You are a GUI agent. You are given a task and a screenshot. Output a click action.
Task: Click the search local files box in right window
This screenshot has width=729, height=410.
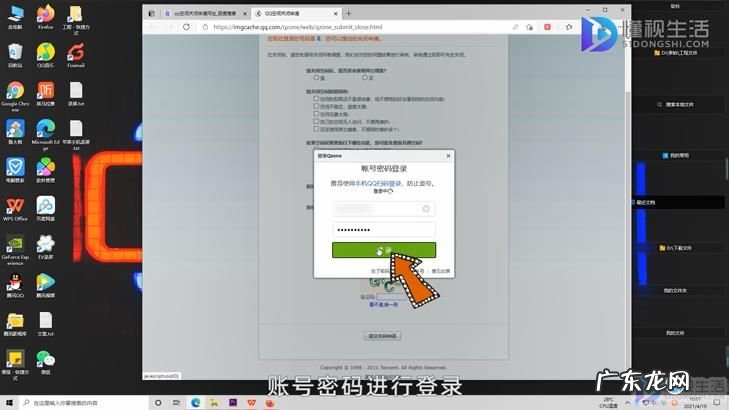676,105
